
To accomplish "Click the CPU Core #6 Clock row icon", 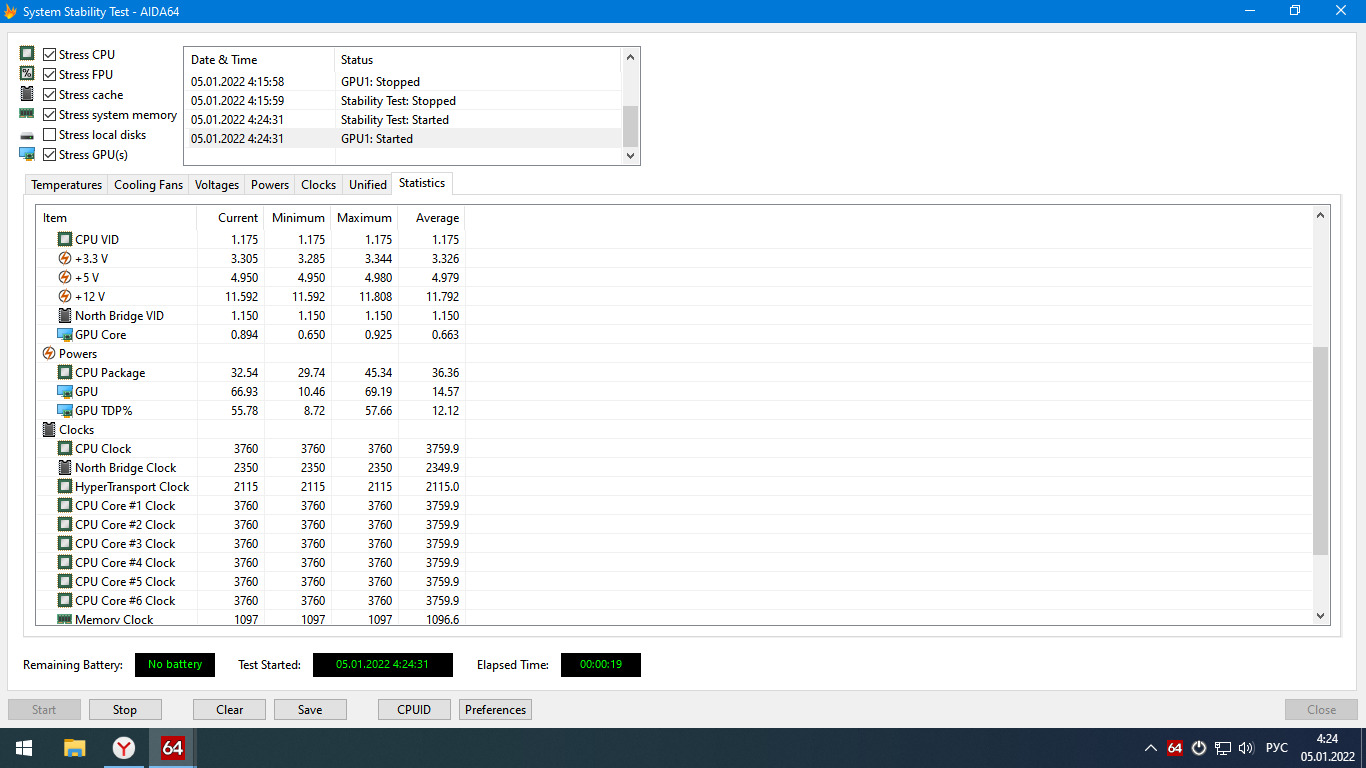I will tap(65, 600).
